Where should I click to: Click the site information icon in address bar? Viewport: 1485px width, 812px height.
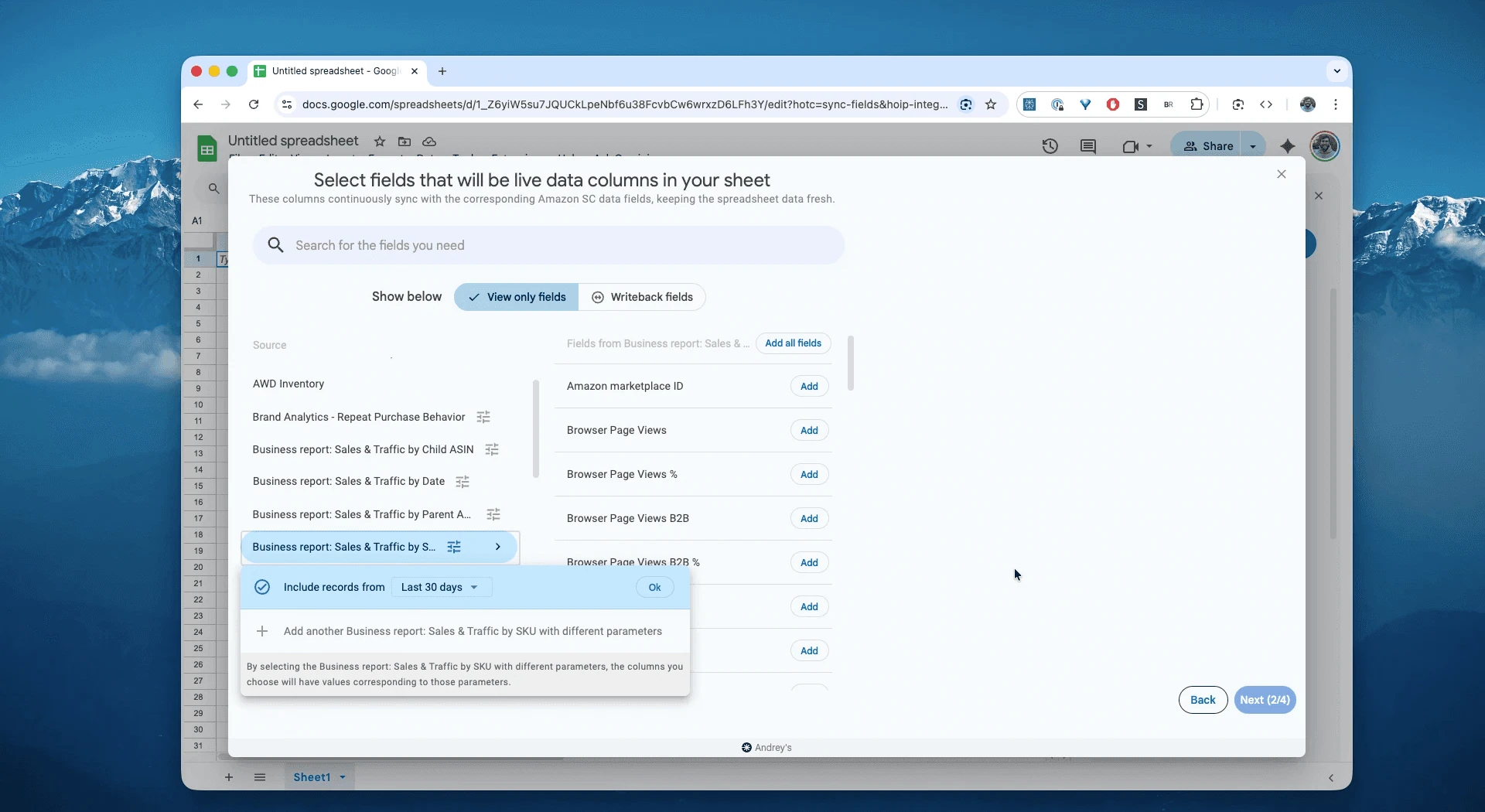coord(286,104)
